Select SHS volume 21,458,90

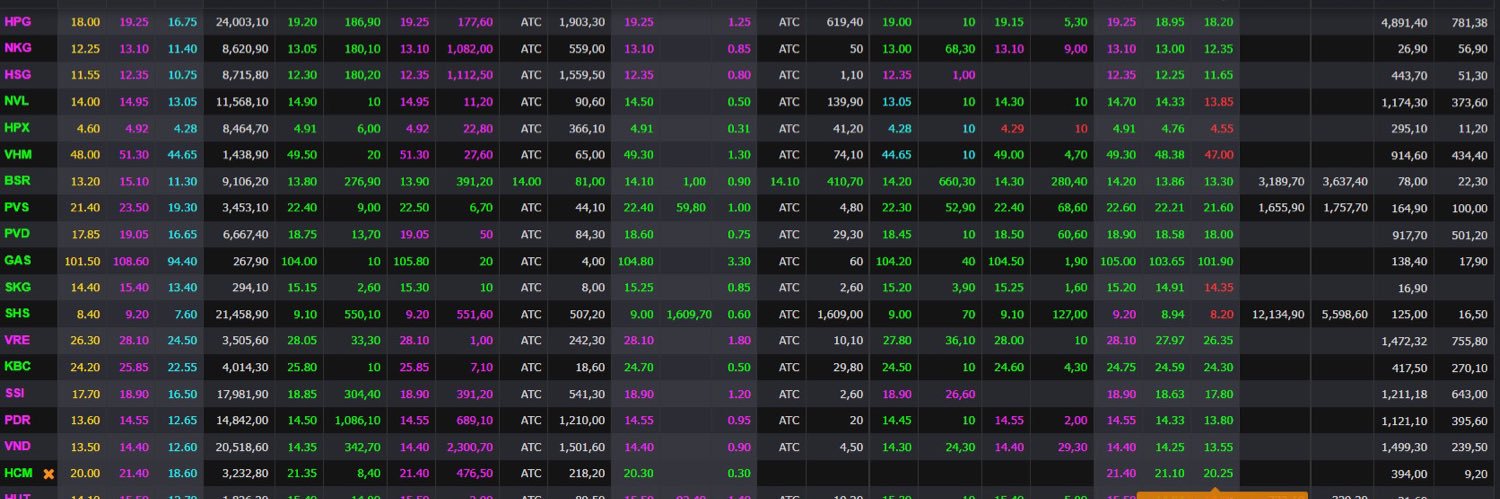click(x=241, y=313)
